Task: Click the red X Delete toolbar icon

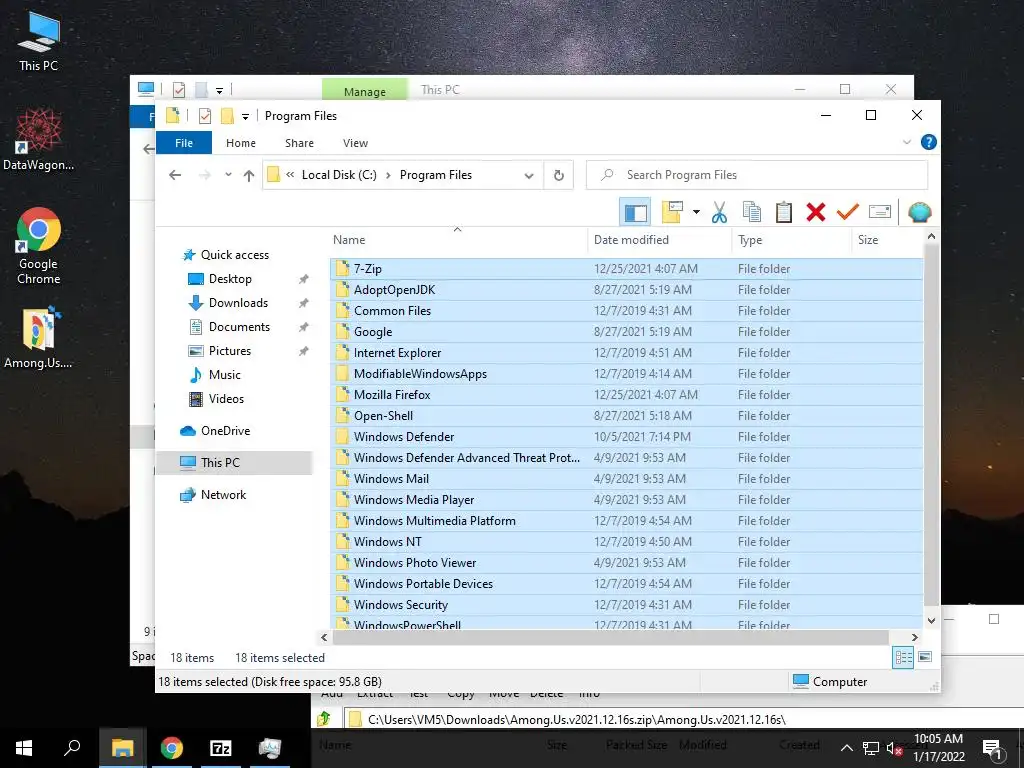Action: point(816,212)
